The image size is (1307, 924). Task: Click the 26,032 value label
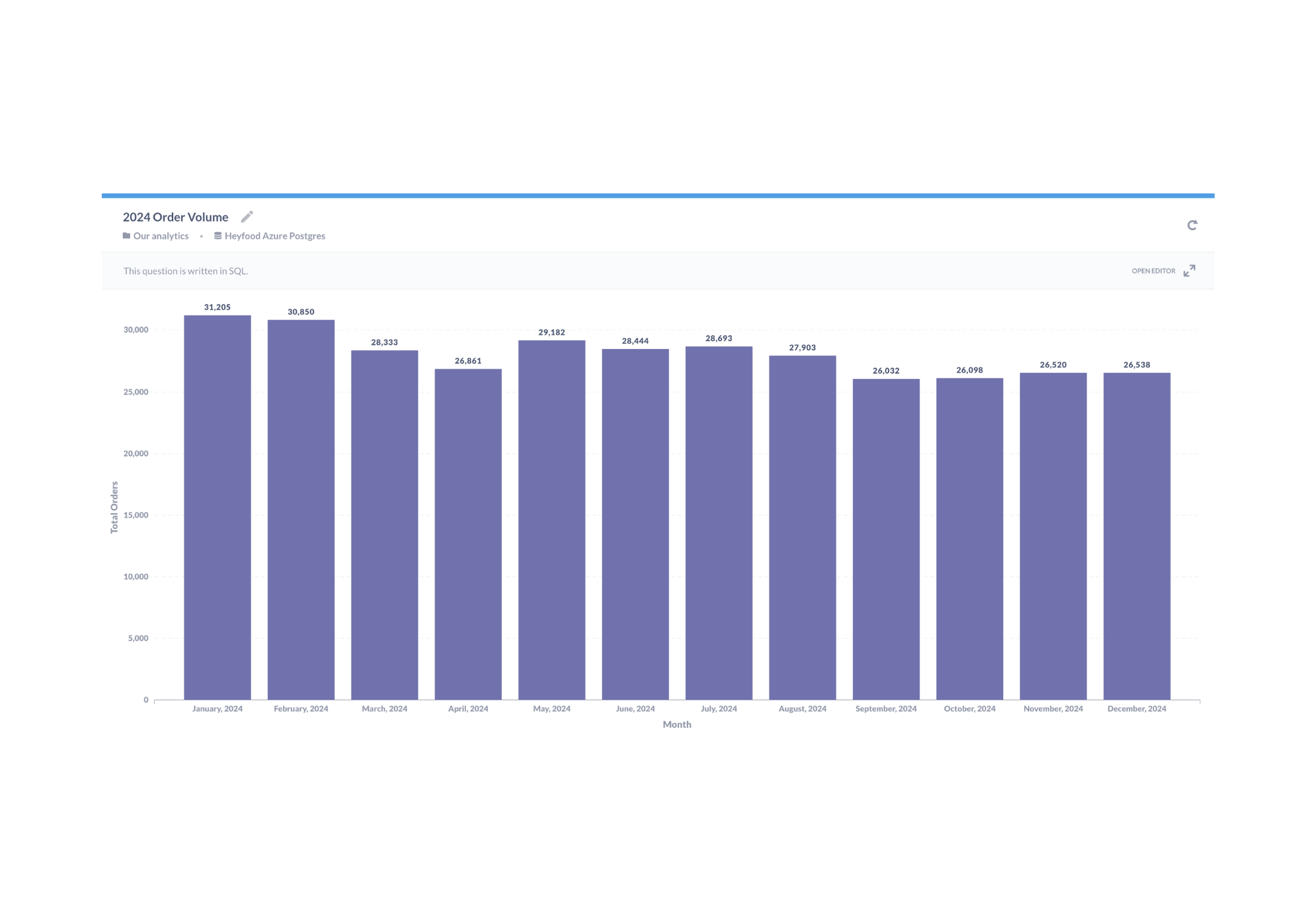click(886, 371)
